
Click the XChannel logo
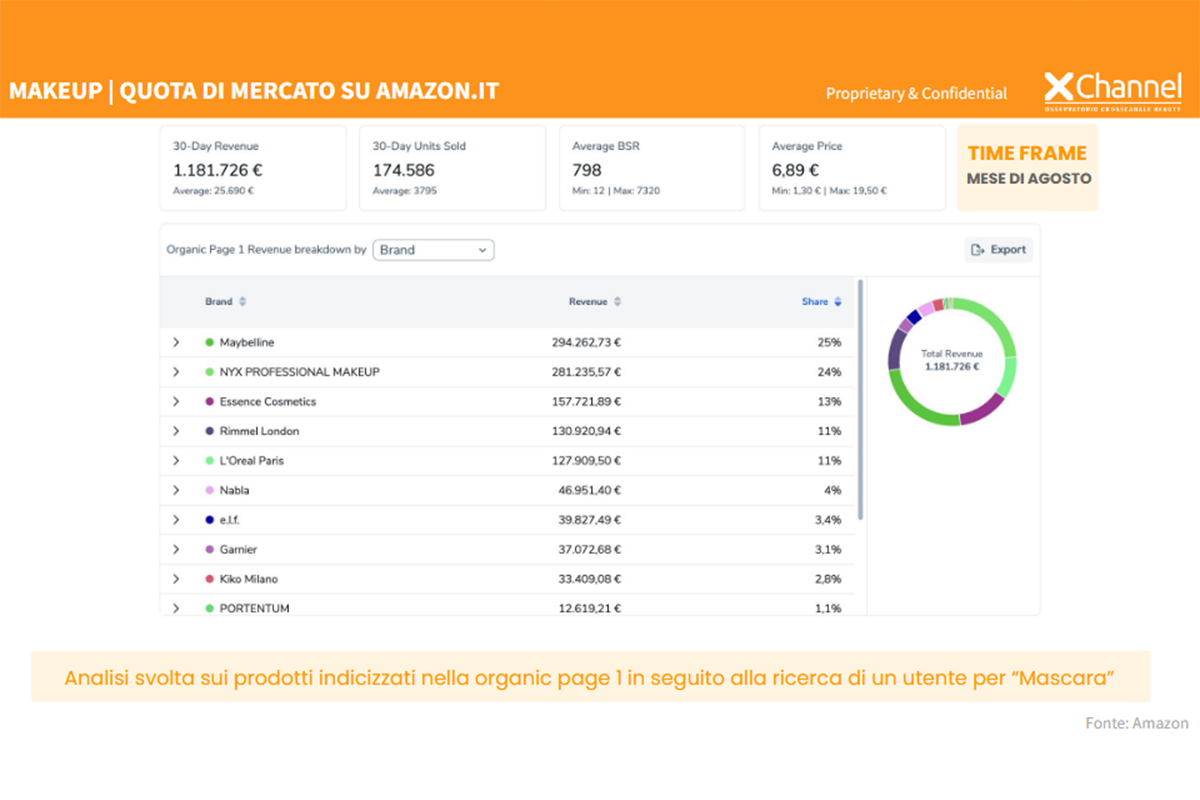tap(1113, 91)
